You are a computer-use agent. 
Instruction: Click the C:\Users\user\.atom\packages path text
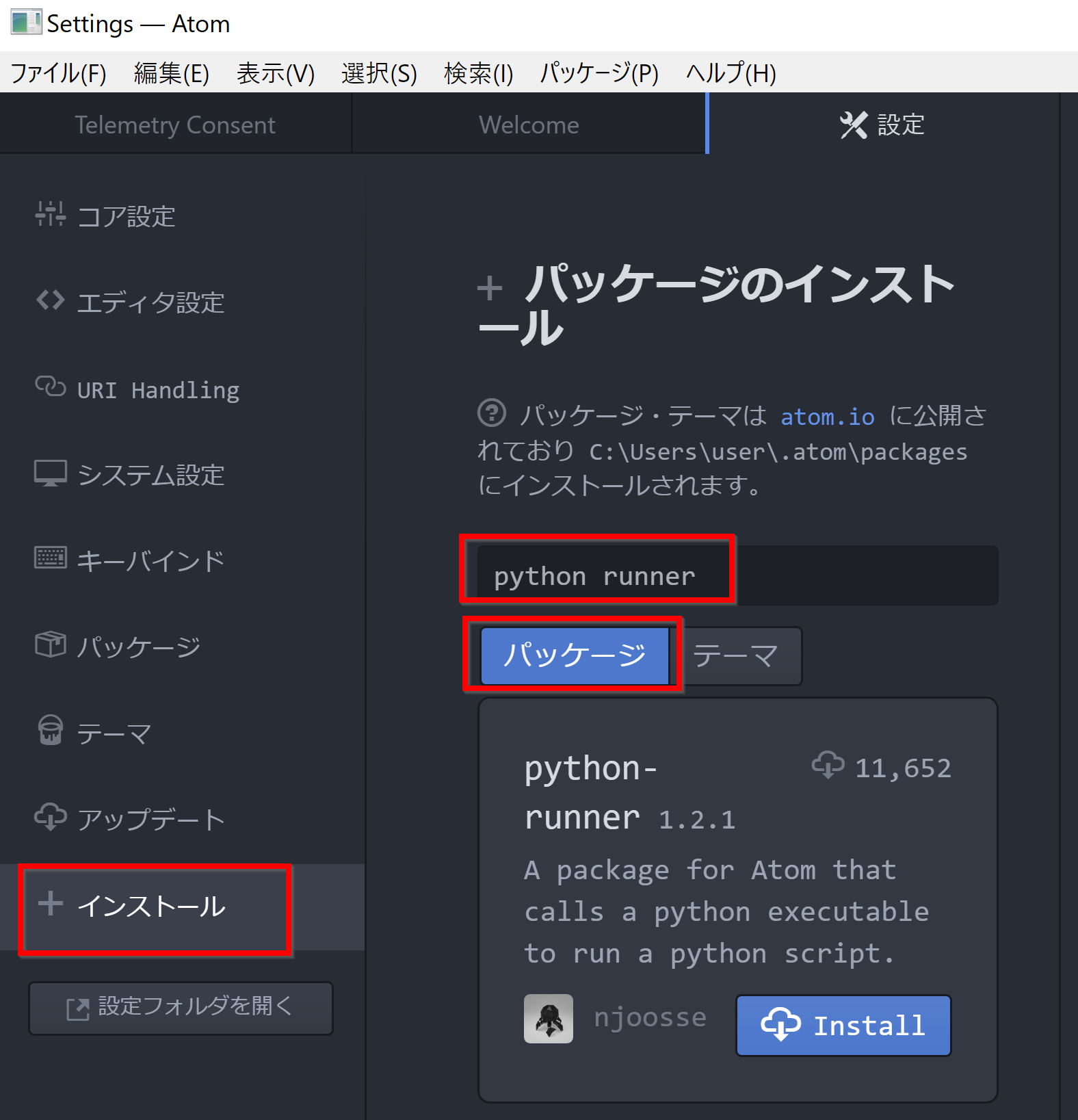click(778, 452)
